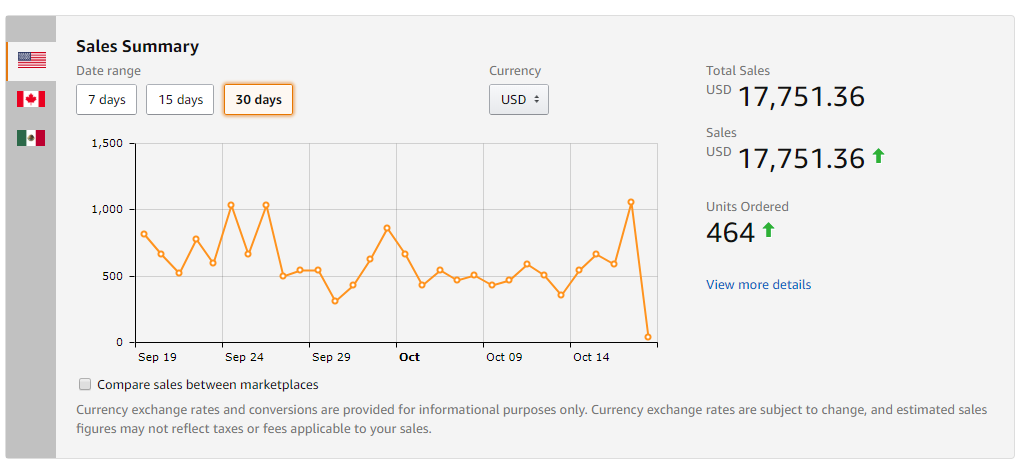1022x466 pixels.
Task: Click the Oct 09 axis label
Action: pos(504,357)
